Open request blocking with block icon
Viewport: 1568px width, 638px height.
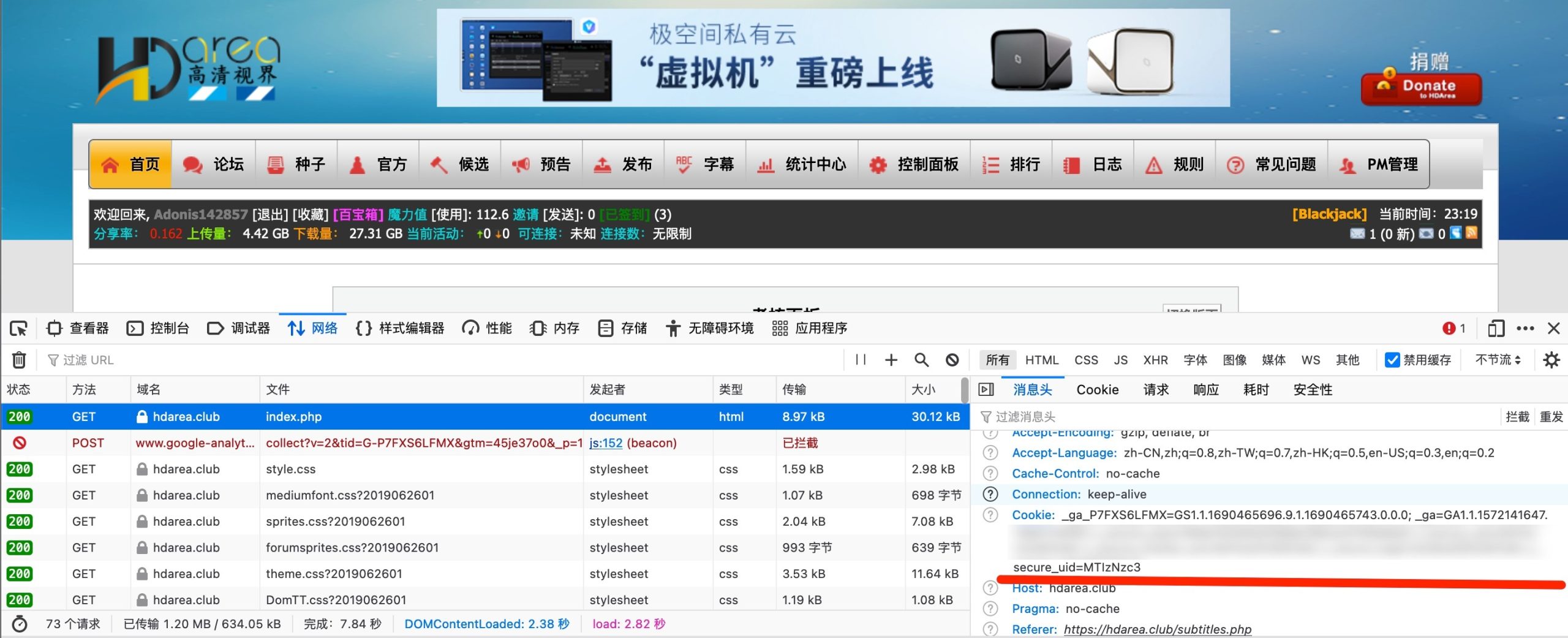pos(952,360)
